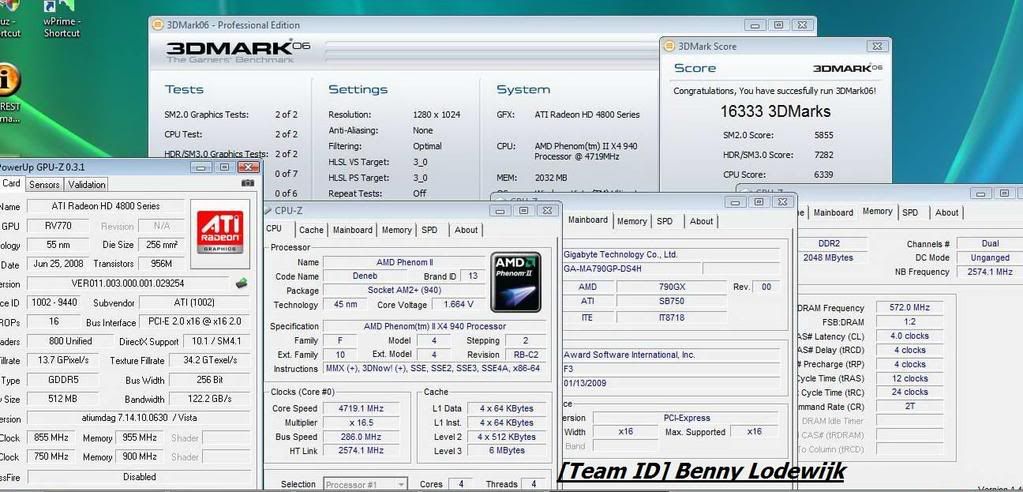The height and width of the screenshot is (492, 1023).
Task: Open Memory tab in the CPU-Z processor window
Action: 397,230
